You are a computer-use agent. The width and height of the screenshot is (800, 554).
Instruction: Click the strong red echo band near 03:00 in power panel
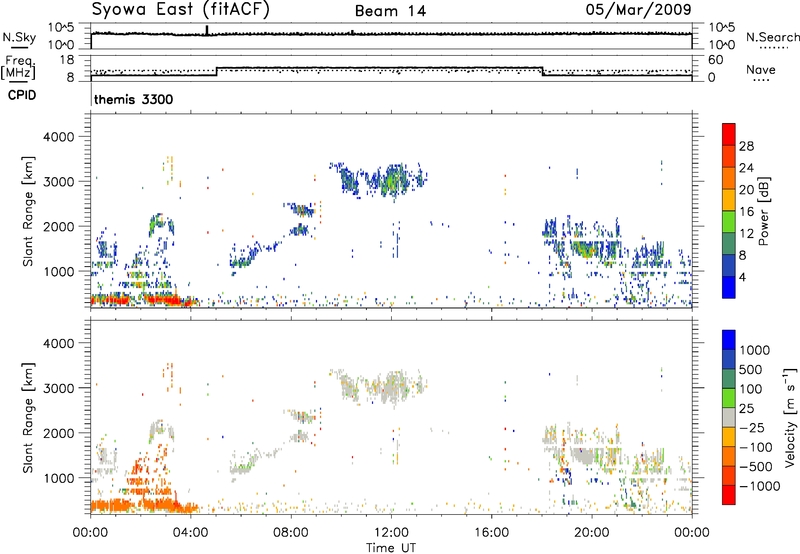click(x=163, y=299)
